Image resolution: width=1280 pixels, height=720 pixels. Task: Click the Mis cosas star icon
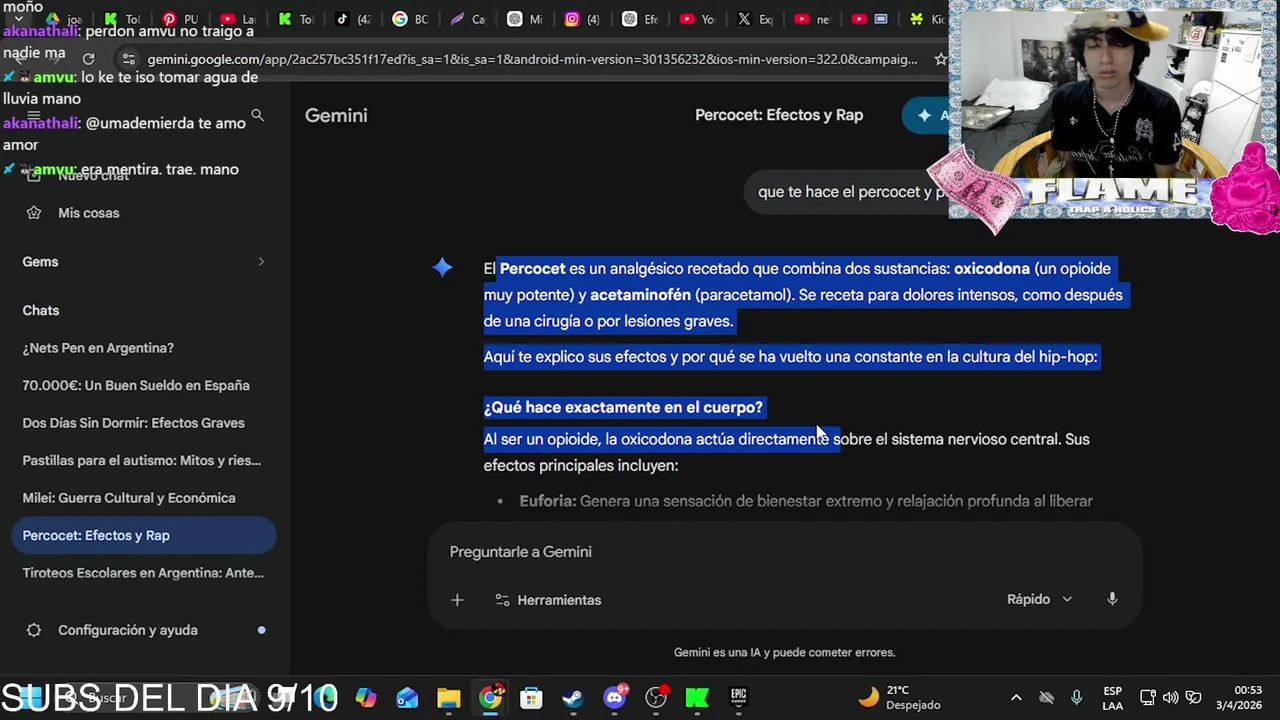coord(34,213)
